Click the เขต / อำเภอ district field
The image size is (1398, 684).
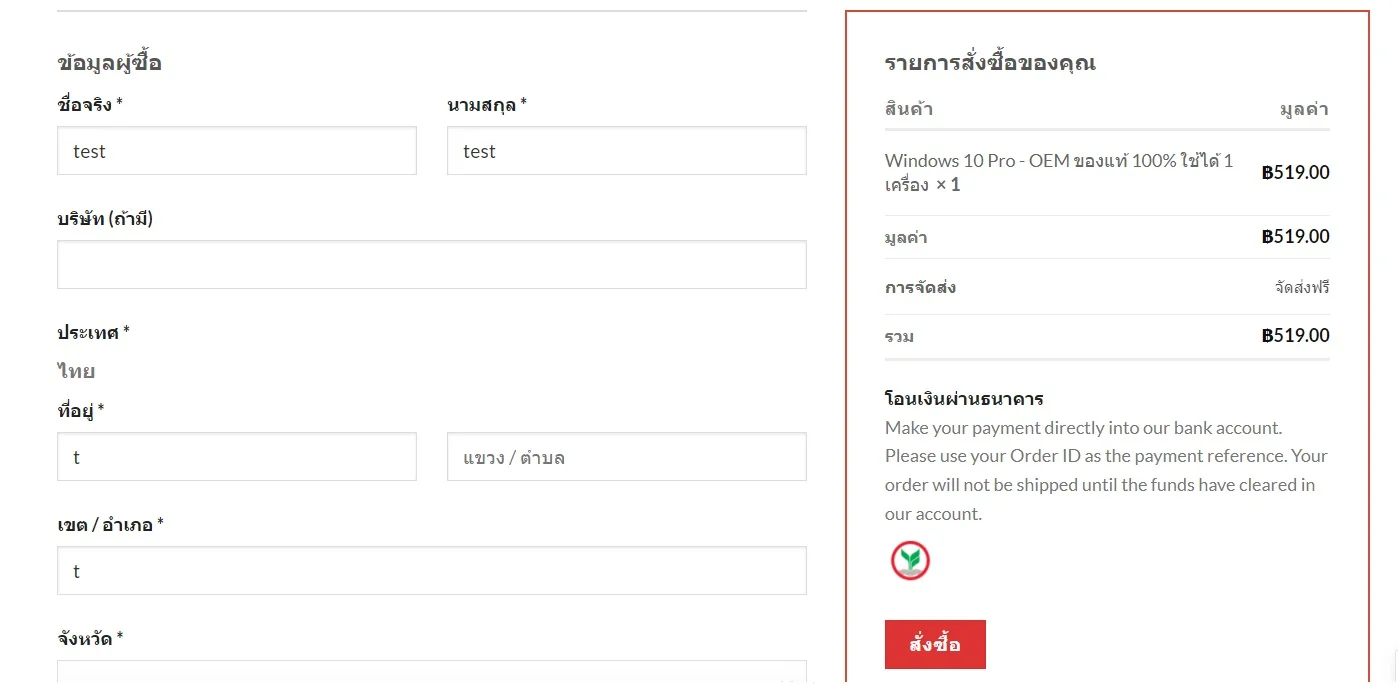click(432, 571)
